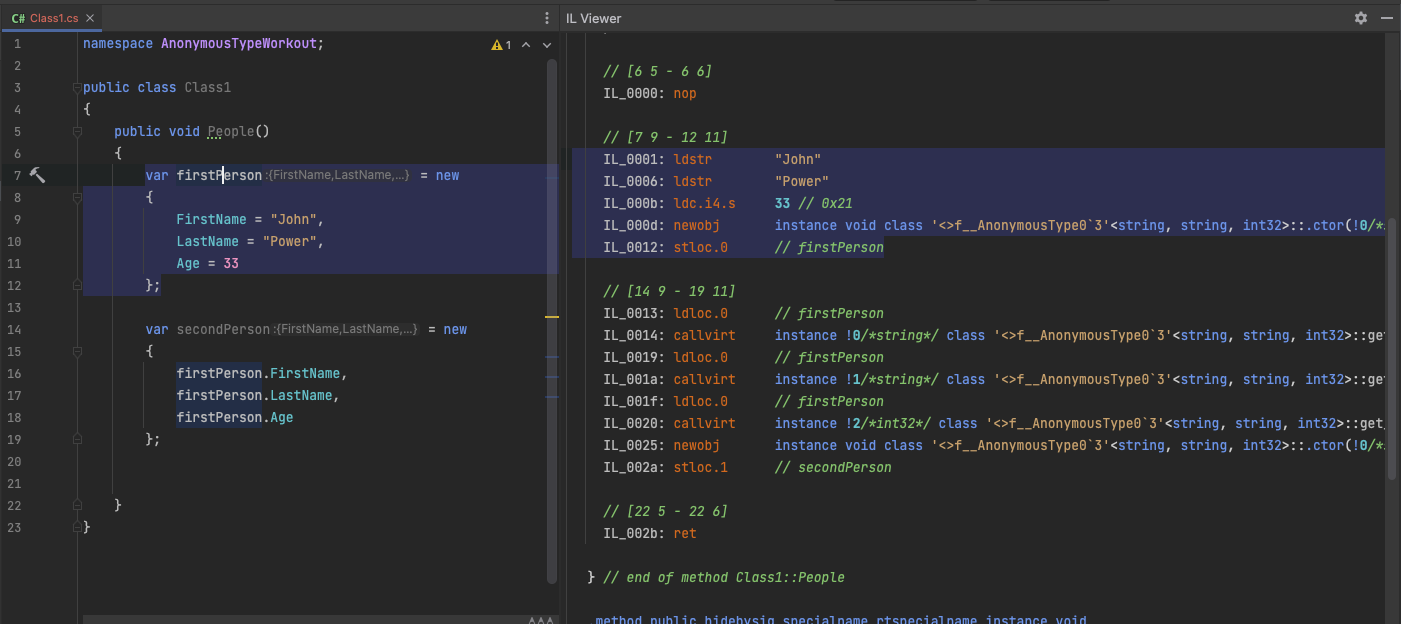The height and width of the screenshot is (624, 1401).
Task: Open the editor three-dot options menu
Action: 546,18
